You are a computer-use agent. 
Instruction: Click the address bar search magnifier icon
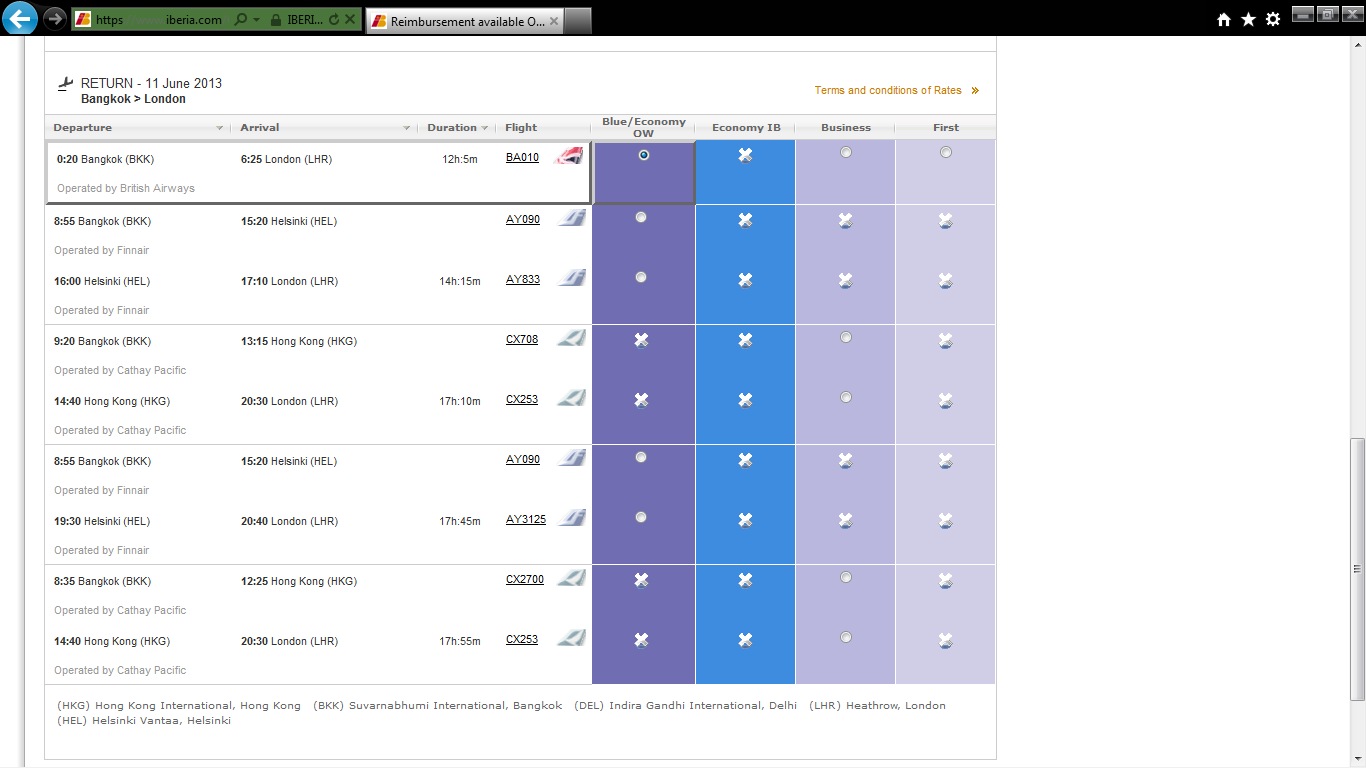point(240,20)
